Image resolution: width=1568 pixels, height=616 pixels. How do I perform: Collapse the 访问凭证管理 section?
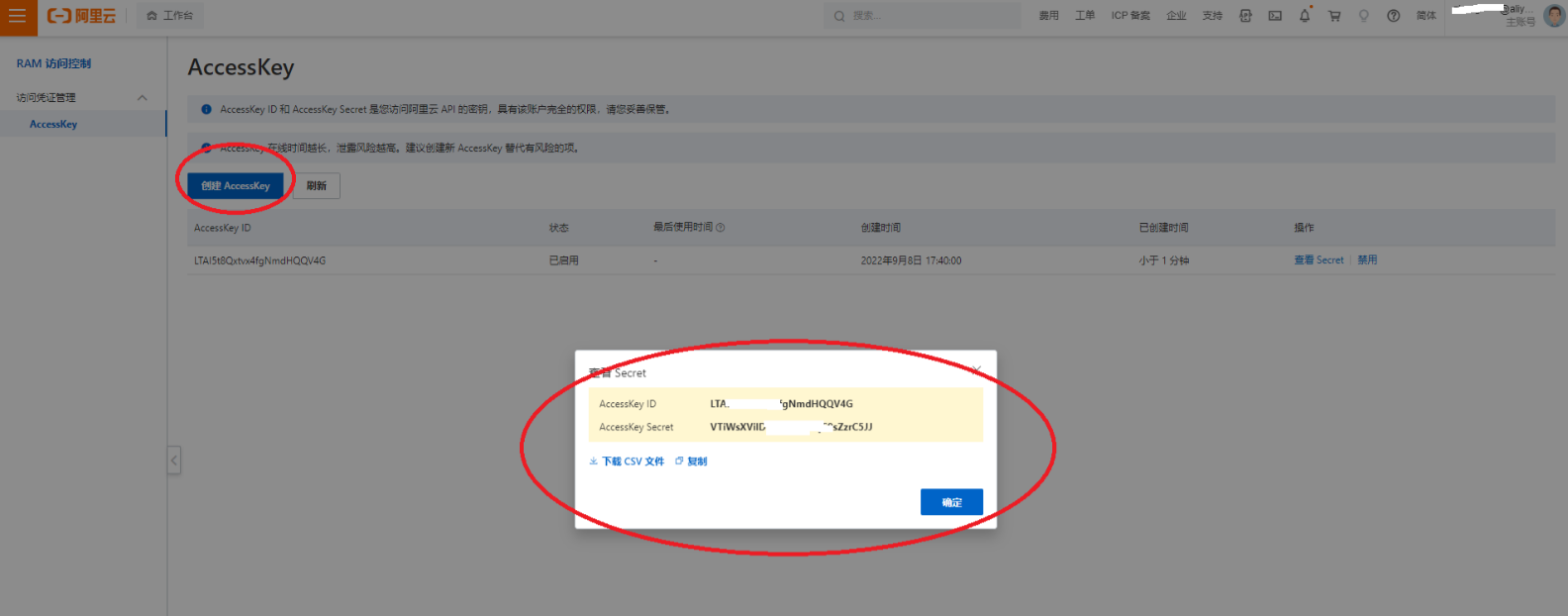click(x=142, y=97)
